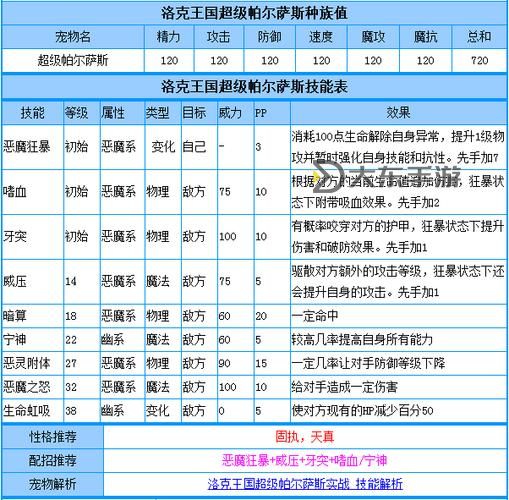Select the skill name 恶魔狂暴
The image size is (509, 500).
pos(27,147)
